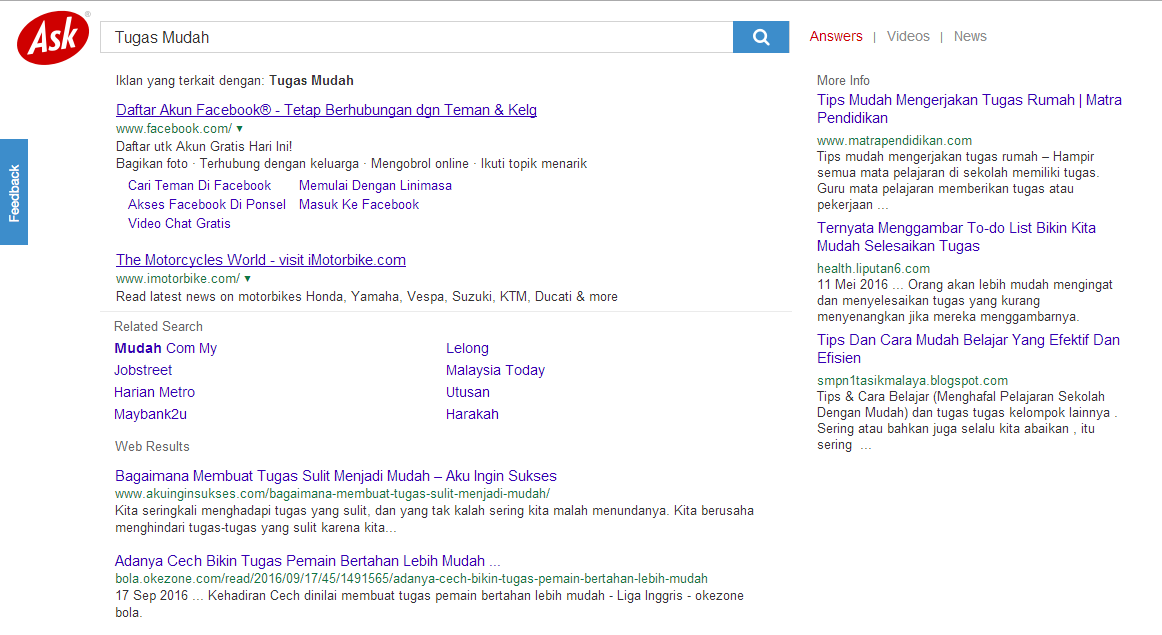Screen dimensions: 1162x635
Task: Select related search Lelong
Action: pos(467,348)
